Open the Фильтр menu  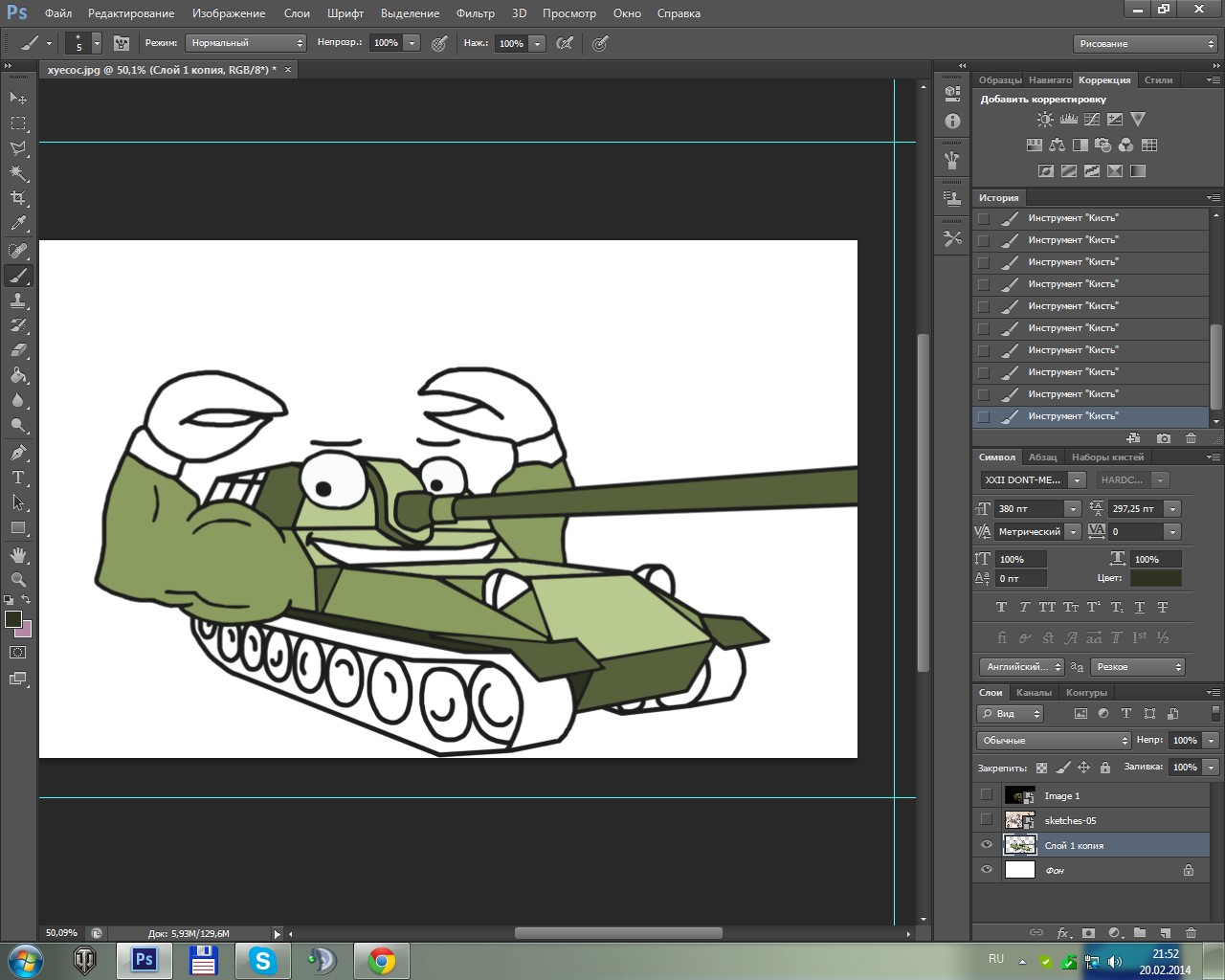tap(475, 13)
